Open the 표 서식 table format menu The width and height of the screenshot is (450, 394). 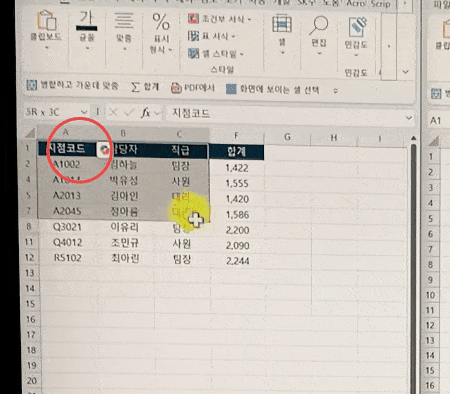coord(211,36)
